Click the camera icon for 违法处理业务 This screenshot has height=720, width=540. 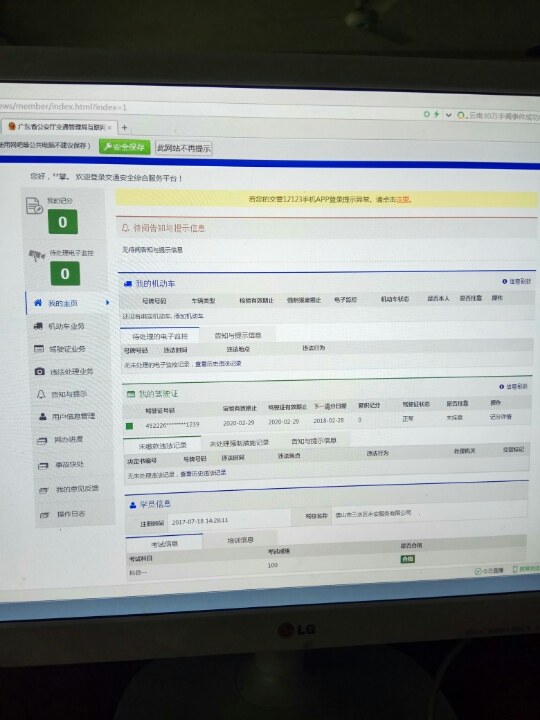[x=40, y=371]
